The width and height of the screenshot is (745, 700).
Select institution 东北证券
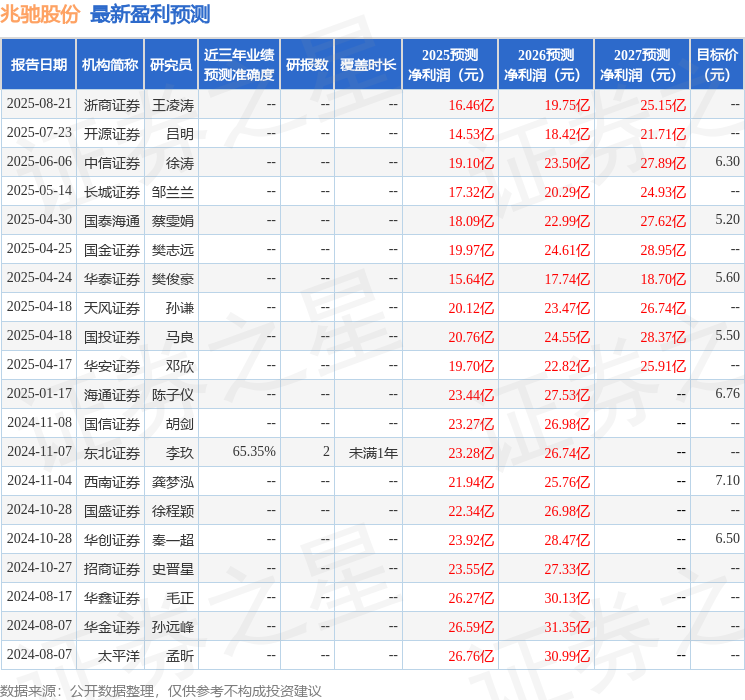112,453
